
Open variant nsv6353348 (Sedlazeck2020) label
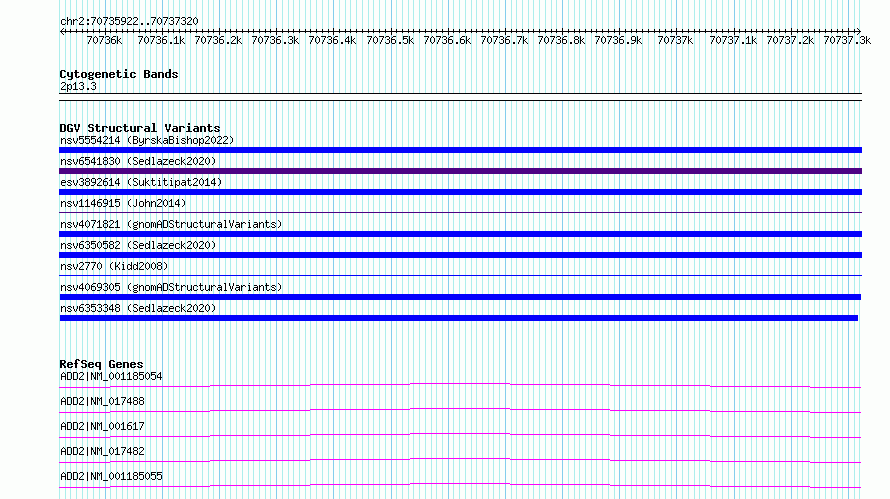click(x=138, y=308)
